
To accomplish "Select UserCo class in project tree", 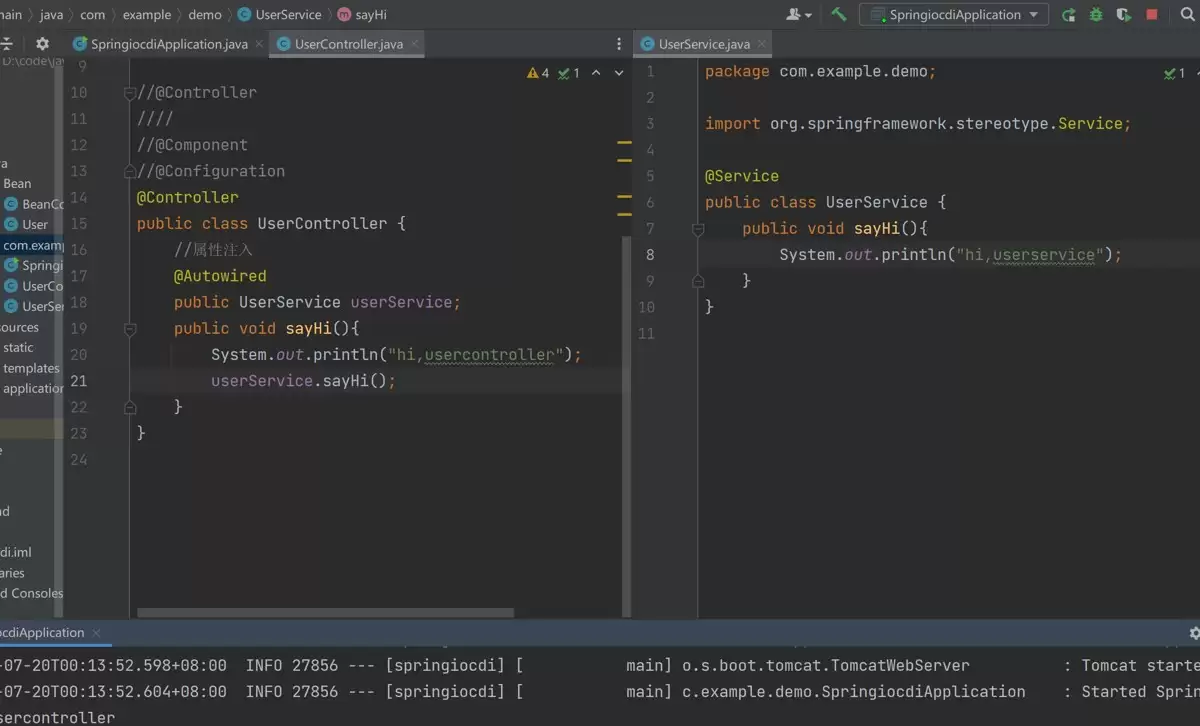I will (x=33, y=286).
